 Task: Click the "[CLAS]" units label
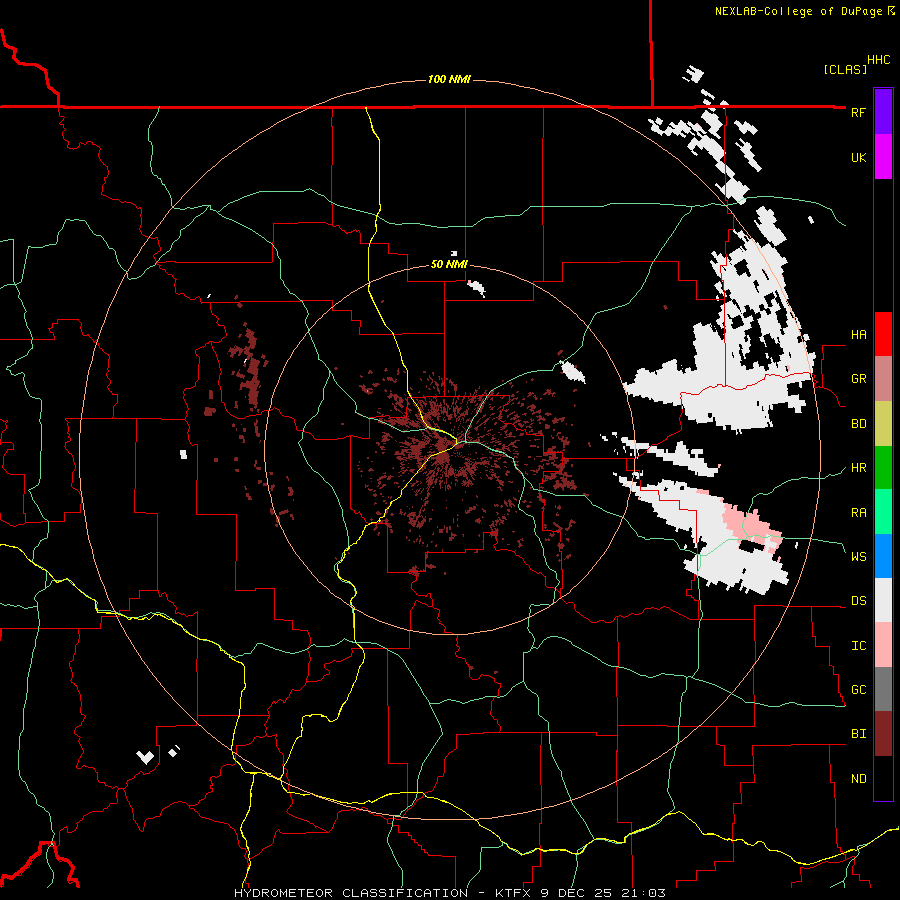tap(845, 70)
